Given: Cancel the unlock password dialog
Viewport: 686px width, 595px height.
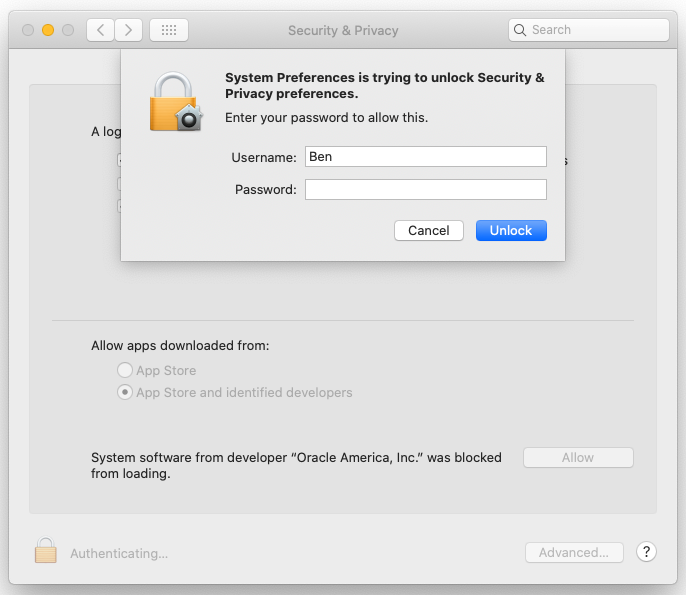Looking at the screenshot, I should [x=429, y=230].
